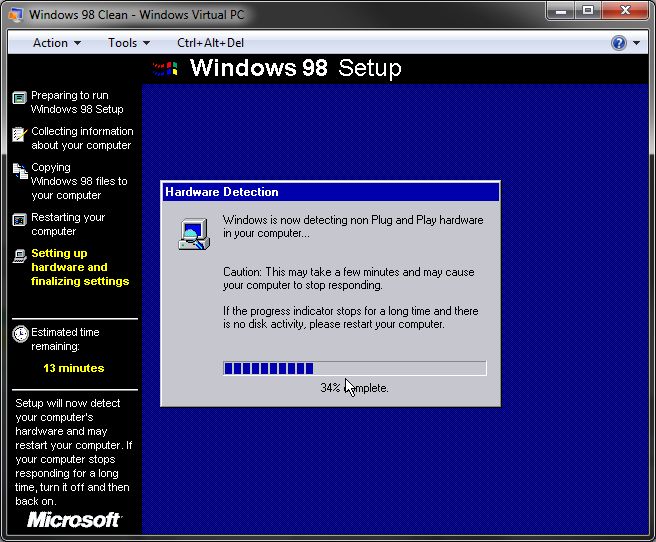
Task: Minimize the Windows Virtual PC window
Action: point(561,10)
